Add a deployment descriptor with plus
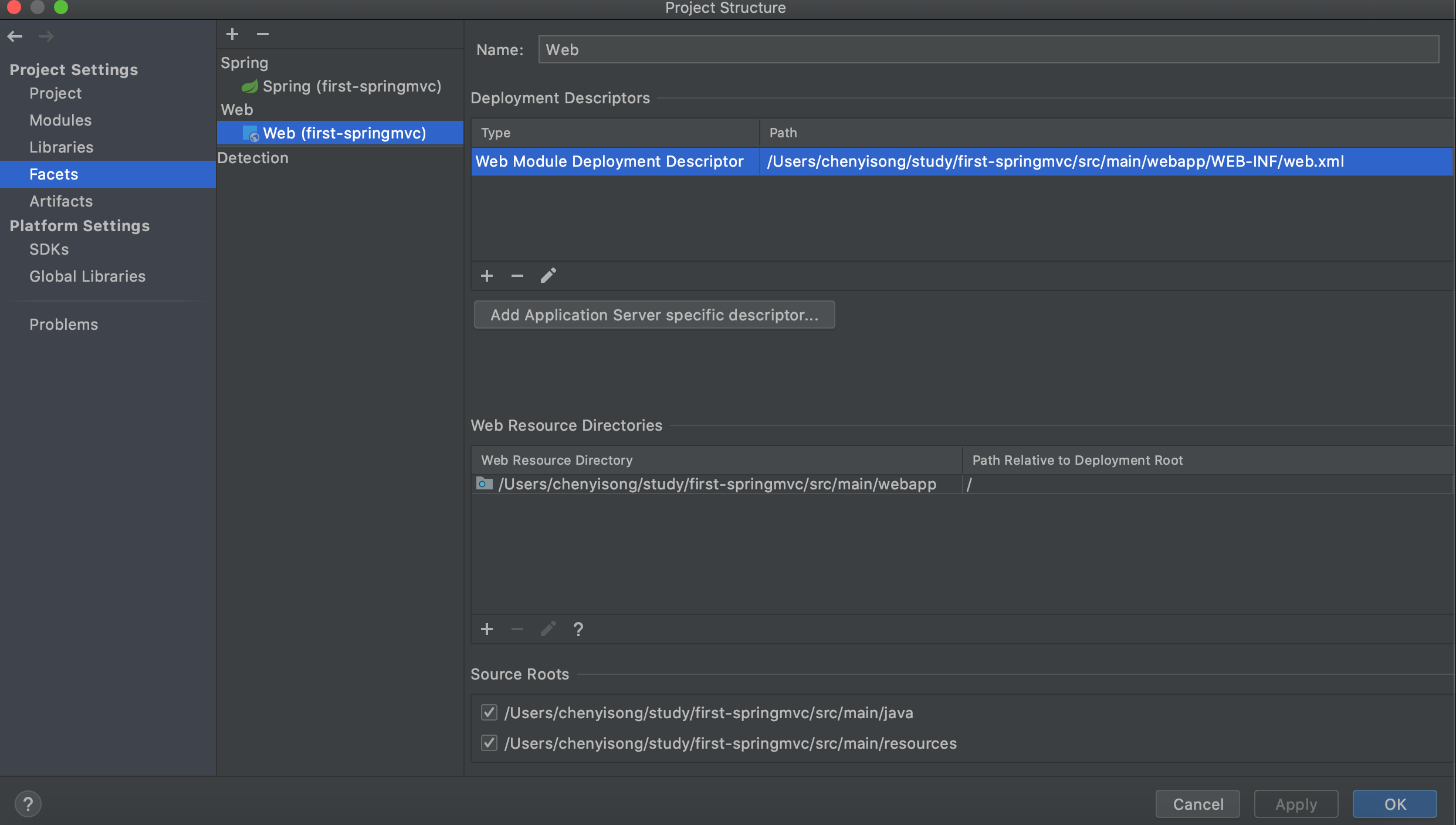This screenshot has width=1456, height=825. coord(487,276)
